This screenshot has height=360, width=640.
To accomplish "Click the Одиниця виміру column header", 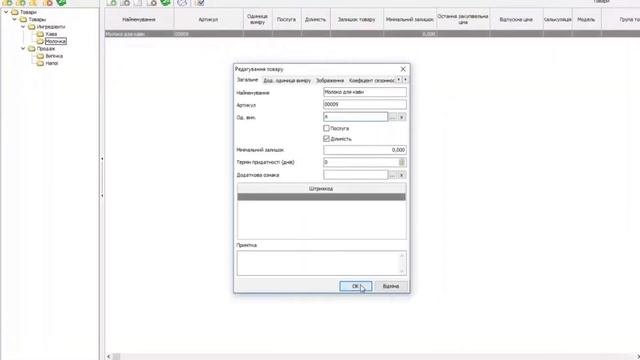I will 258,20.
